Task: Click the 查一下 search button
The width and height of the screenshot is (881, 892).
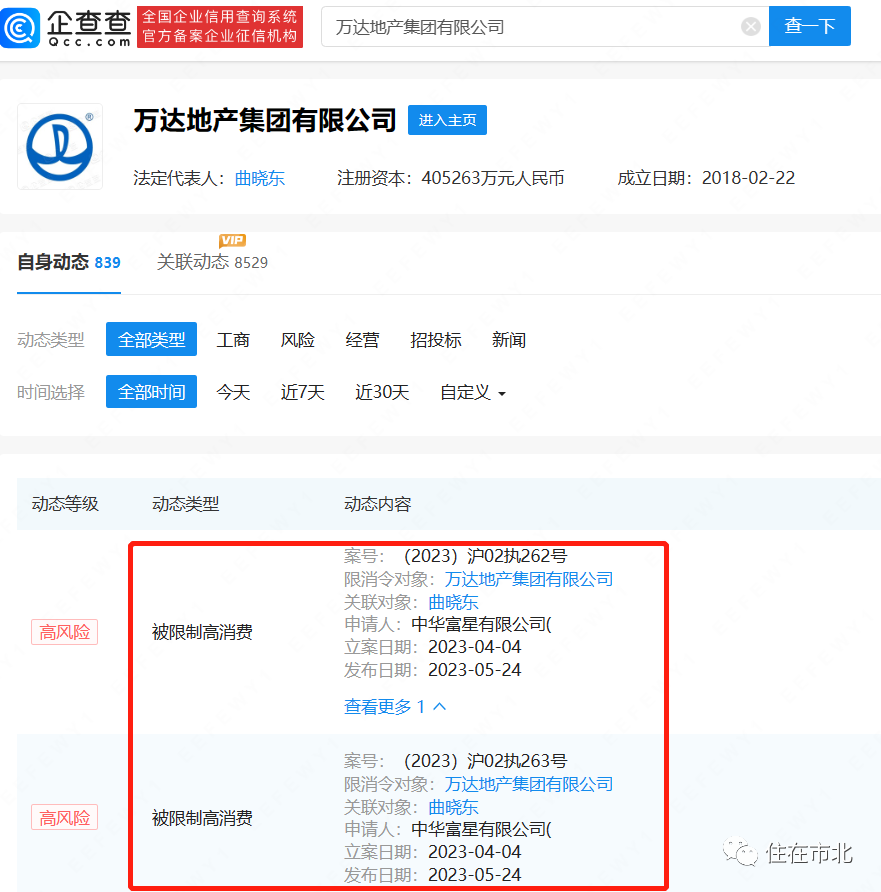Action: click(809, 26)
